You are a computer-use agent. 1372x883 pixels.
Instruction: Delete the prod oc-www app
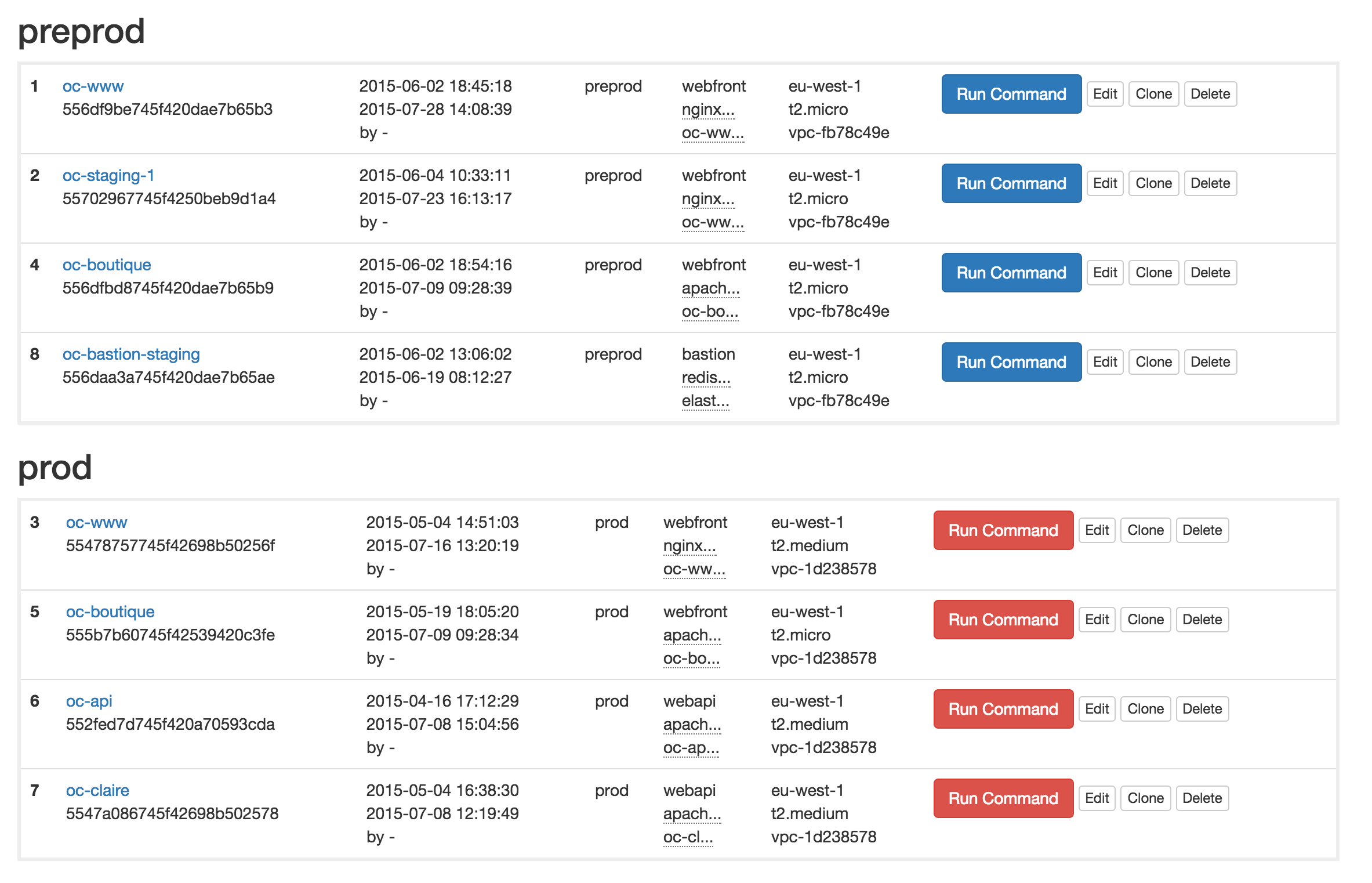1202,530
